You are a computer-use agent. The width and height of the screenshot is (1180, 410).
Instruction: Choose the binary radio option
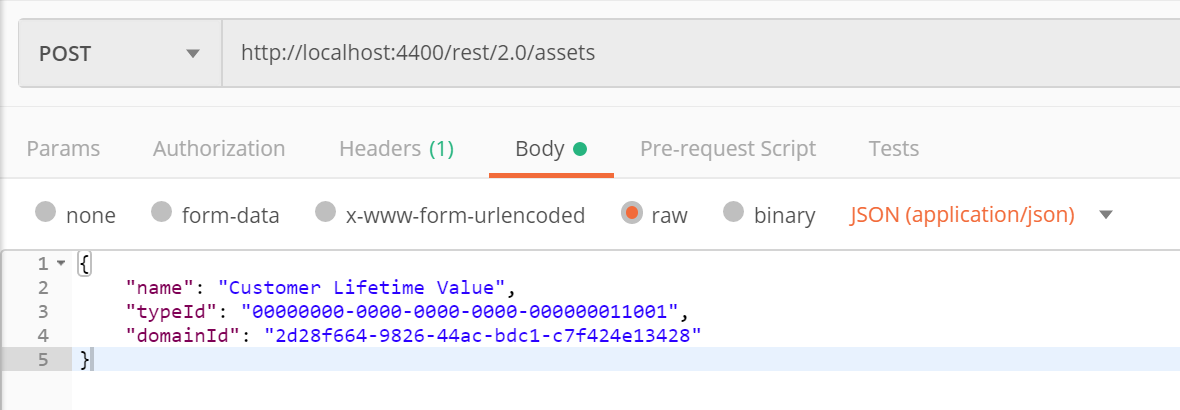pos(734,213)
